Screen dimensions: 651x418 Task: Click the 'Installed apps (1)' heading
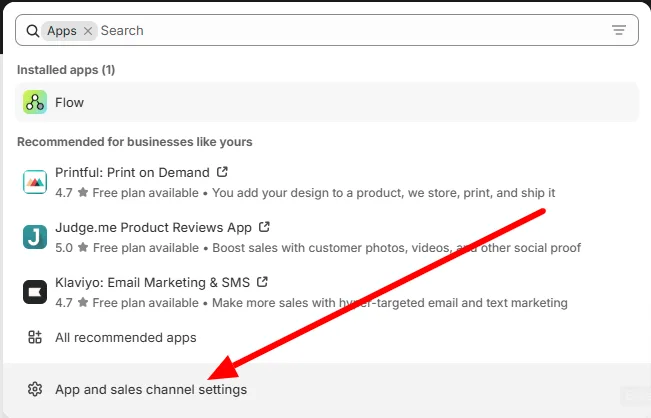[x=66, y=70]
